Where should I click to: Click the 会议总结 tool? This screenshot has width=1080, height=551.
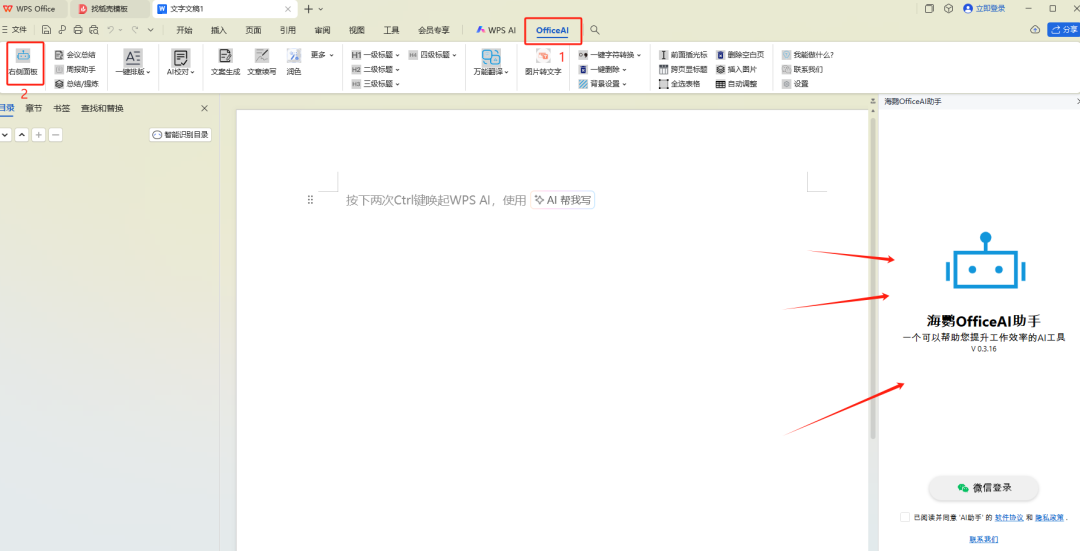[75, 54]
